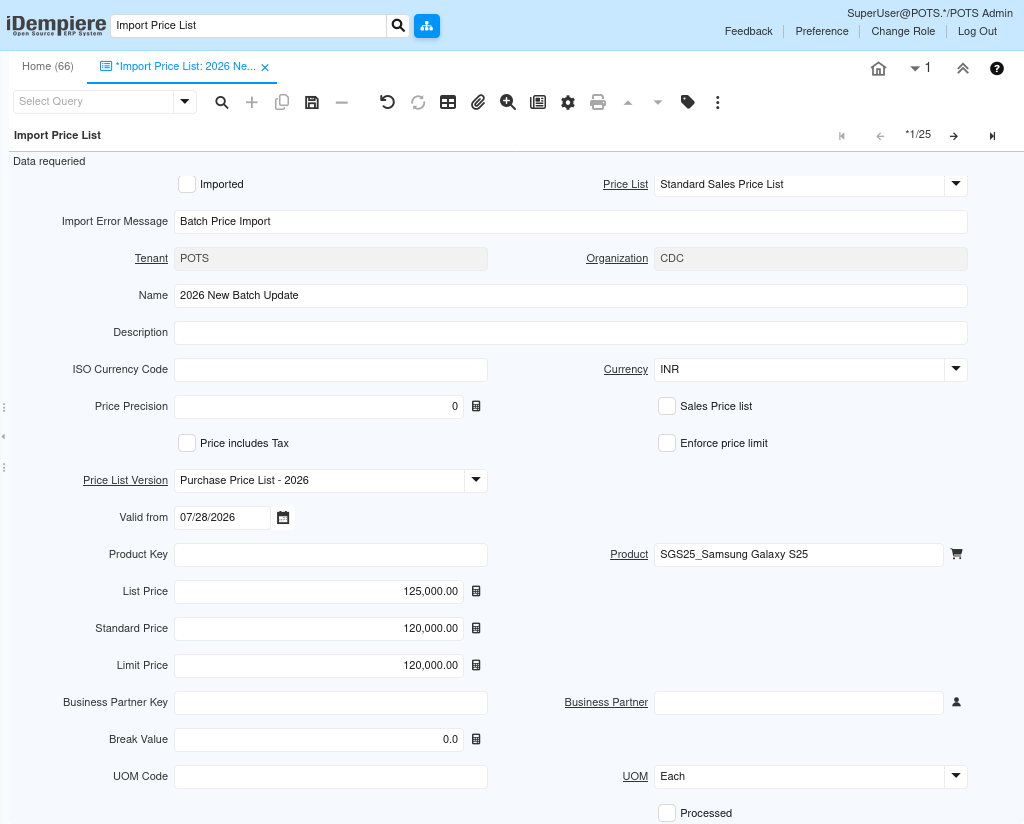Save the record with floppy icon
Image resolution: width=1024 pixels, height=824 pixels.
[x=312, y=103]
